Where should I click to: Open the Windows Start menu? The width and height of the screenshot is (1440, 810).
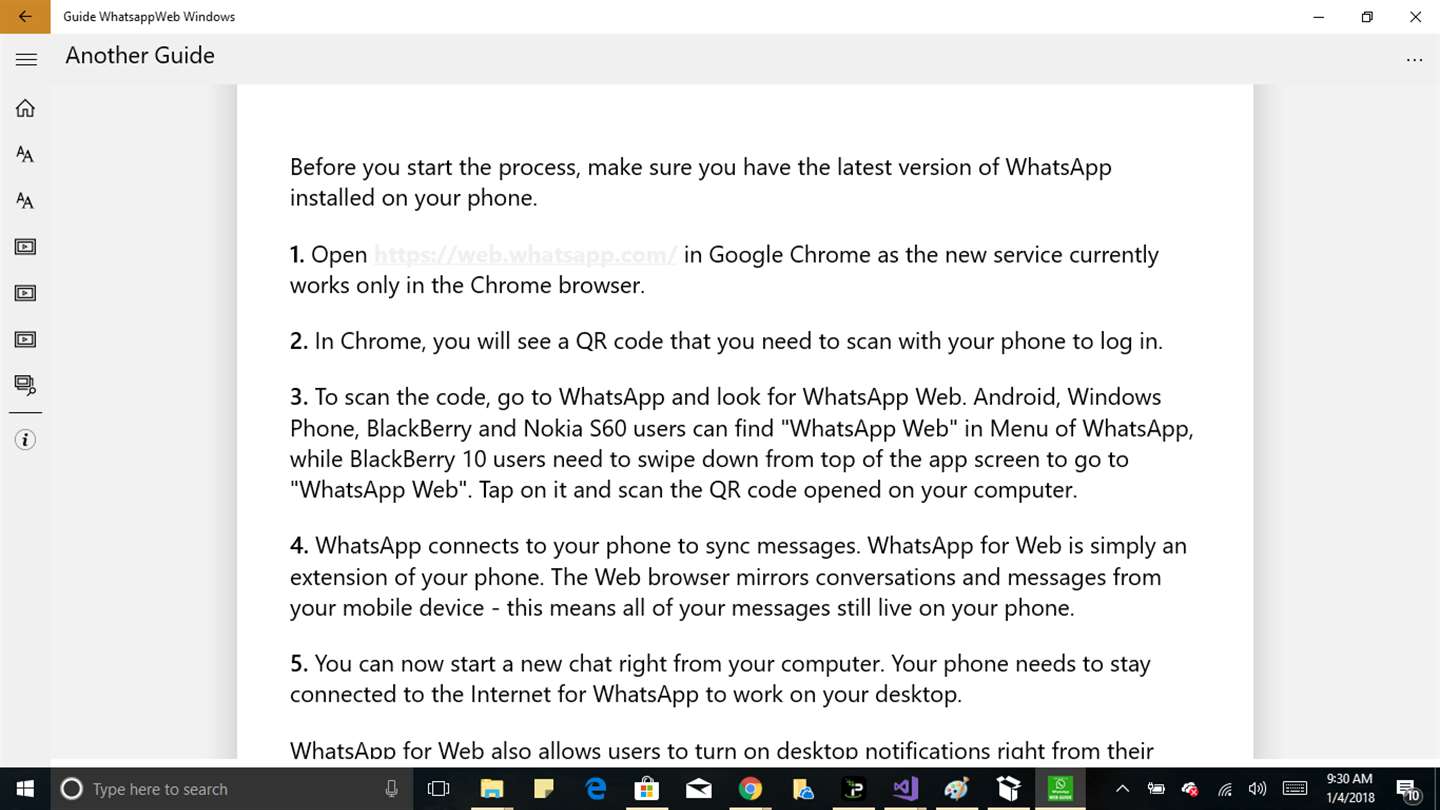24,789
